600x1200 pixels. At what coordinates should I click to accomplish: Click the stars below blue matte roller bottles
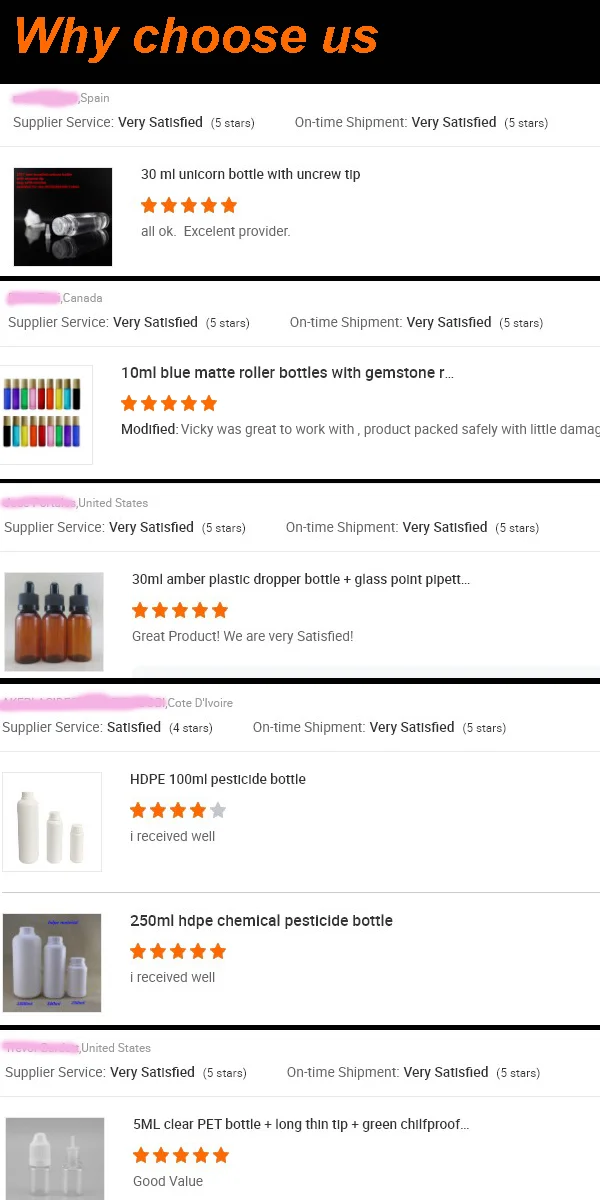(x=169, y=404)
